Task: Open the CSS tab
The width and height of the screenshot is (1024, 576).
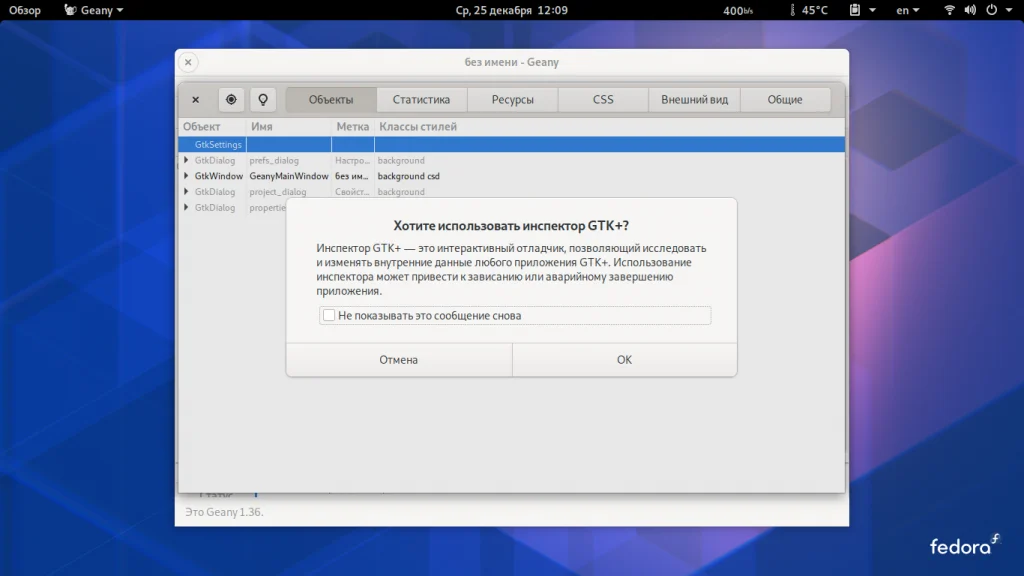Action: click(603, 100)
